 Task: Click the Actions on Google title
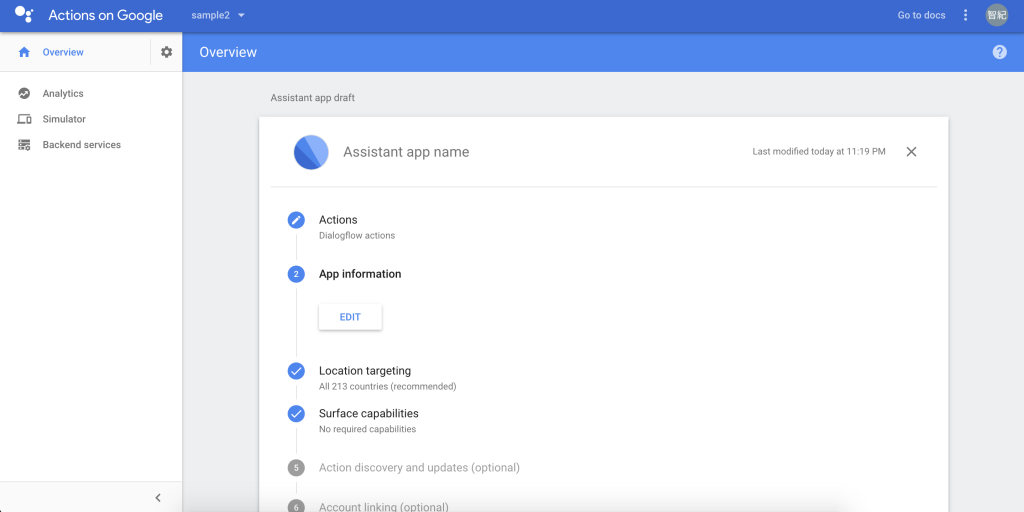(106, 15)
